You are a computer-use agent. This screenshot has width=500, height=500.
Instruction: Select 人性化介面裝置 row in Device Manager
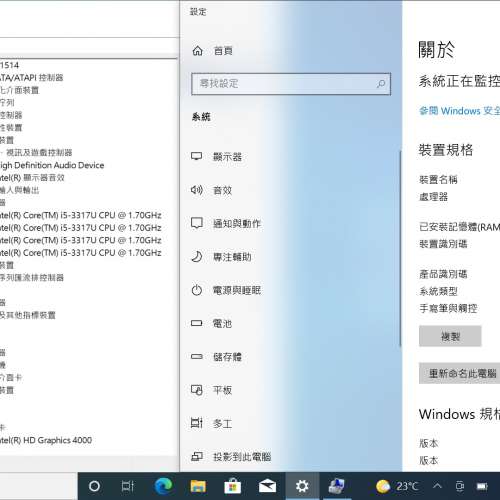click(x=19, y=90)
